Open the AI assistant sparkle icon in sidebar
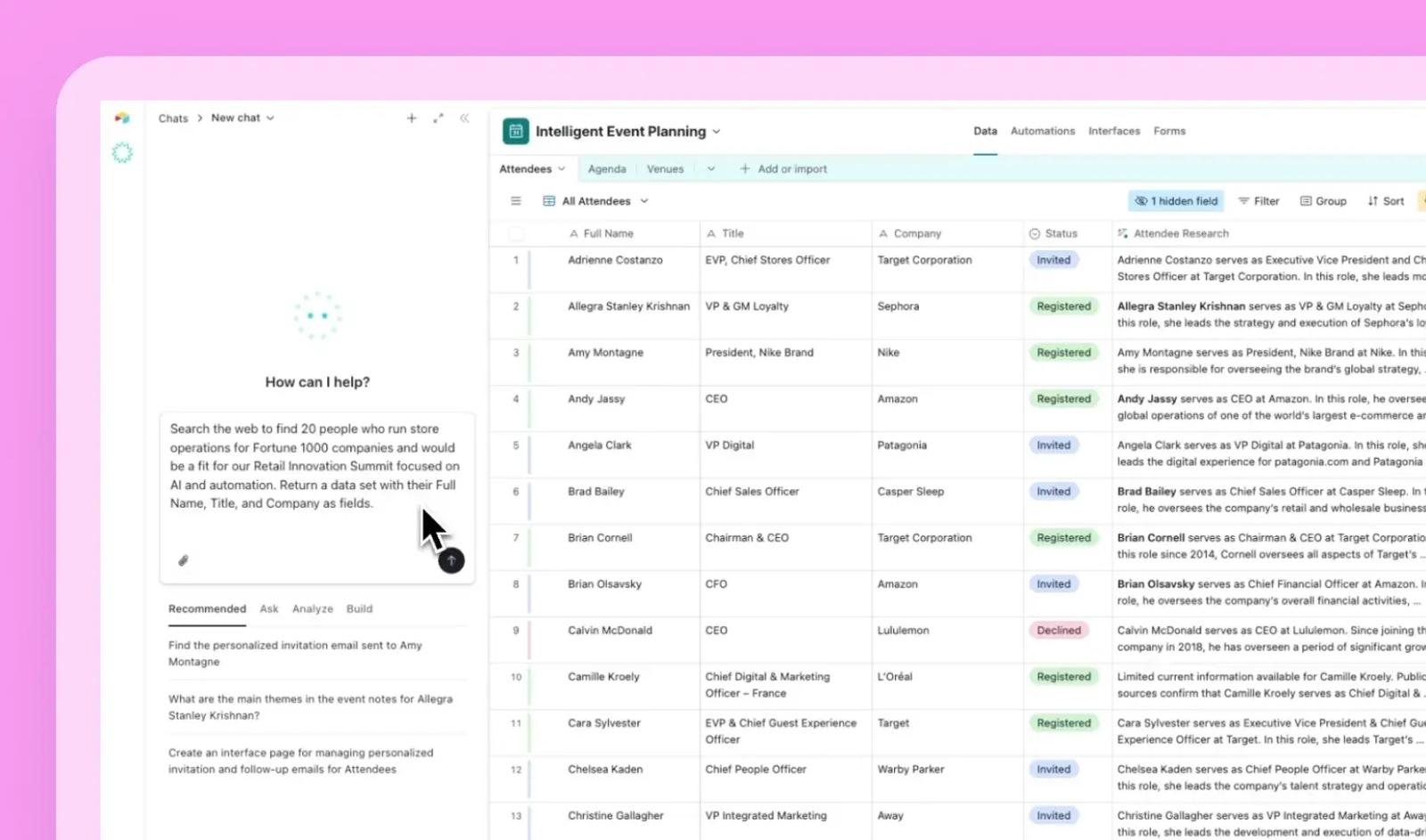 pyautogui.click(x=122, y=153)
